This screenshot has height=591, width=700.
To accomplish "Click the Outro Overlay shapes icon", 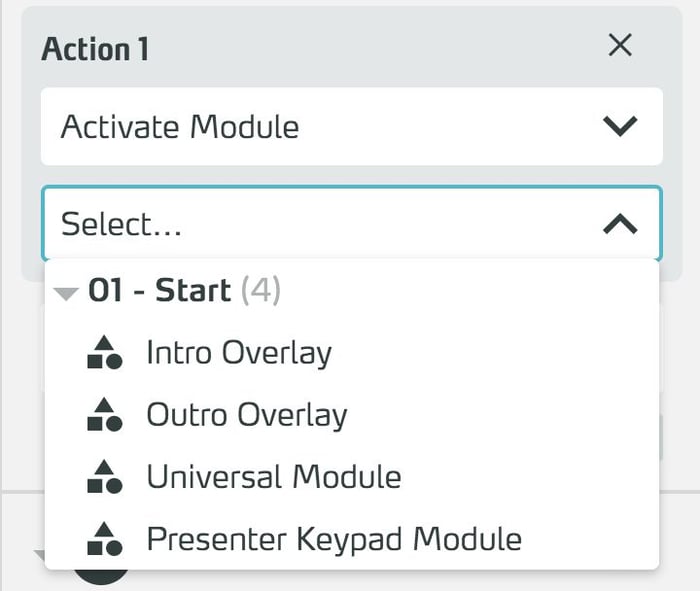I will [105, 414].
